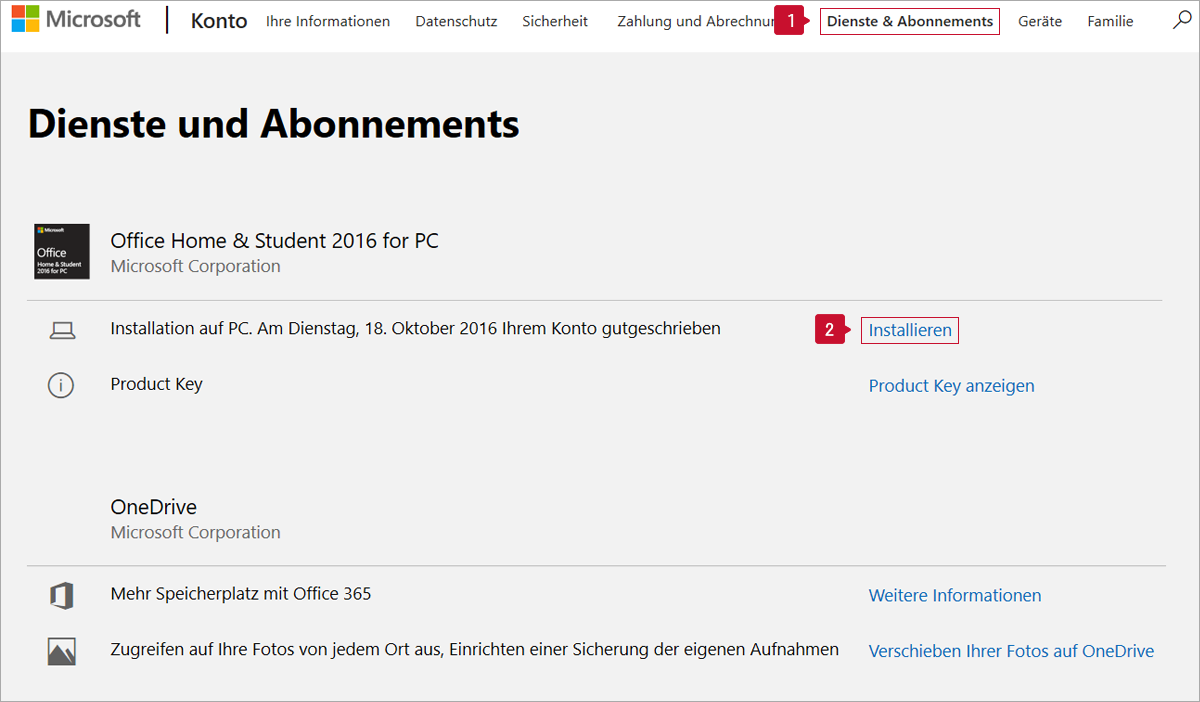
Task: Click the Installieren link
Action: (x=910, y=330)
